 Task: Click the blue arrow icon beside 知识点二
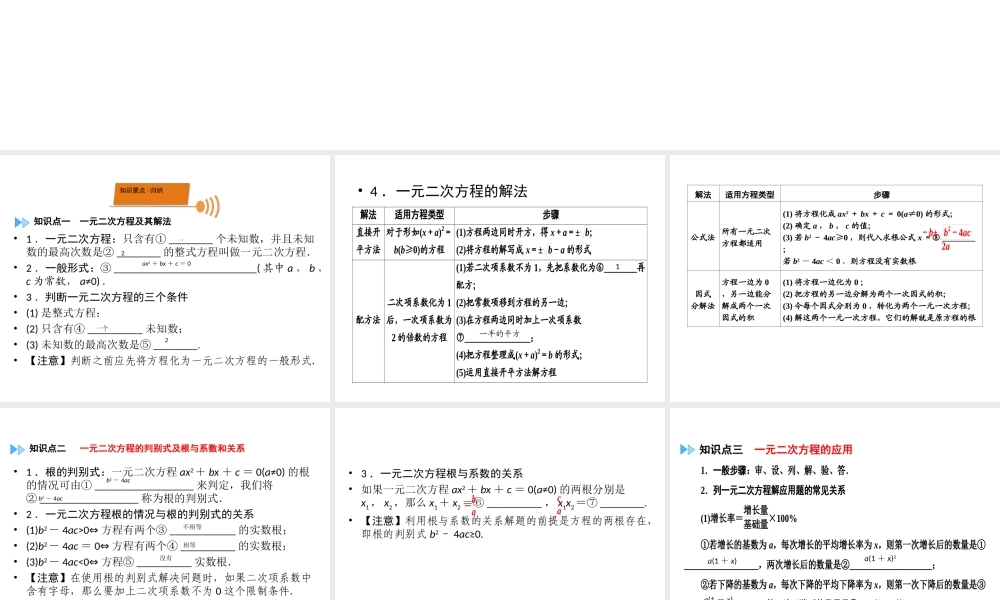[x=17, y=449]
